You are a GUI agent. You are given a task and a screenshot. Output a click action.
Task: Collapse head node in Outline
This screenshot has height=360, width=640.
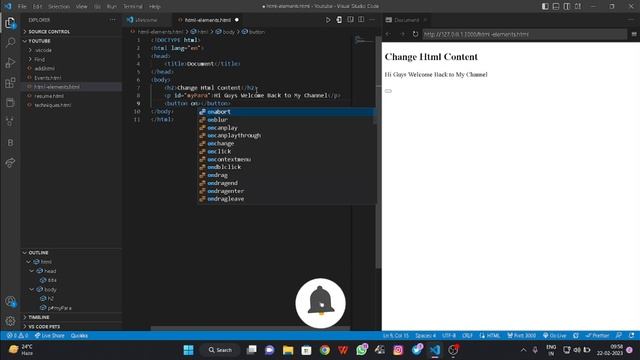pyautogui.click(x=32, y=271)
